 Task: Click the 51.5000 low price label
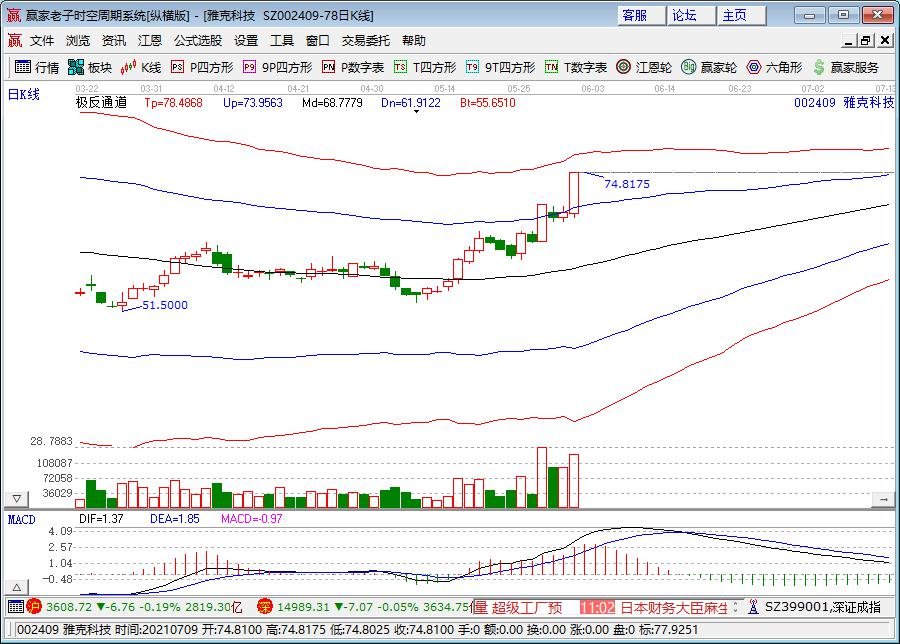pos(165,305)
